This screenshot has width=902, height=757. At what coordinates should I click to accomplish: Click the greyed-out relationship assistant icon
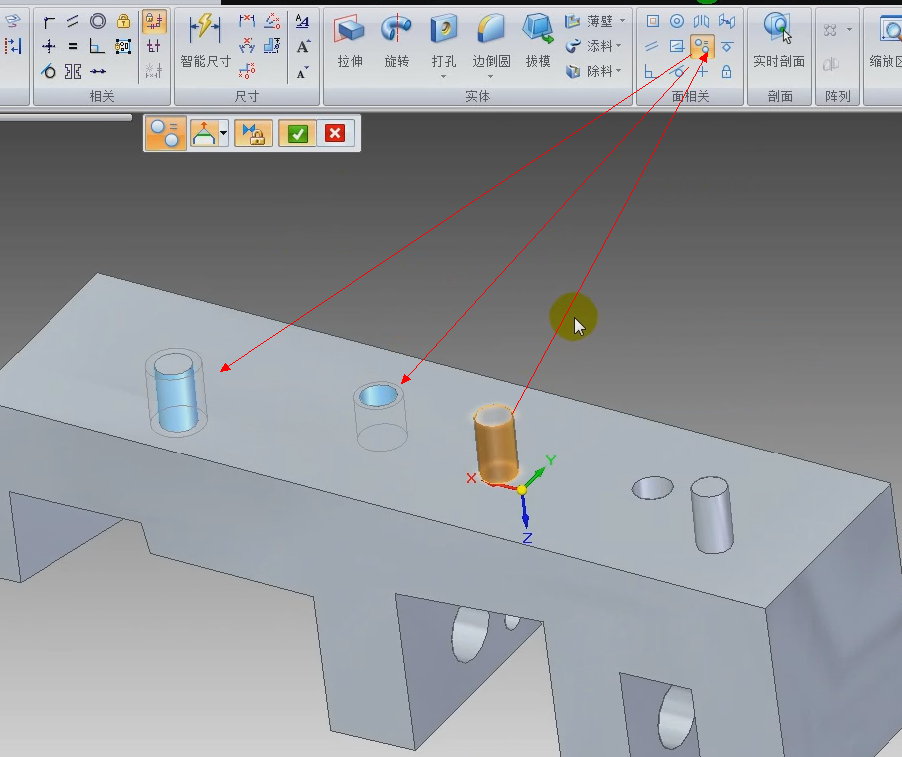click(154, 71)
